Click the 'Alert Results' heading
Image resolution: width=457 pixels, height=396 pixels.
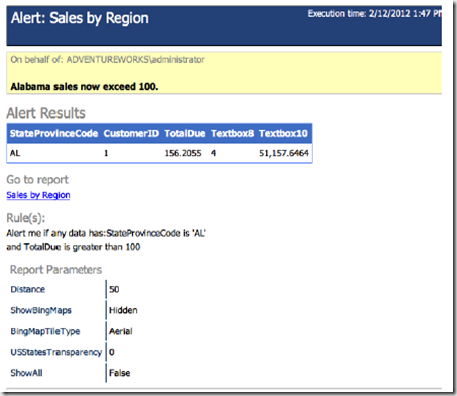click(x=46, y=113)
